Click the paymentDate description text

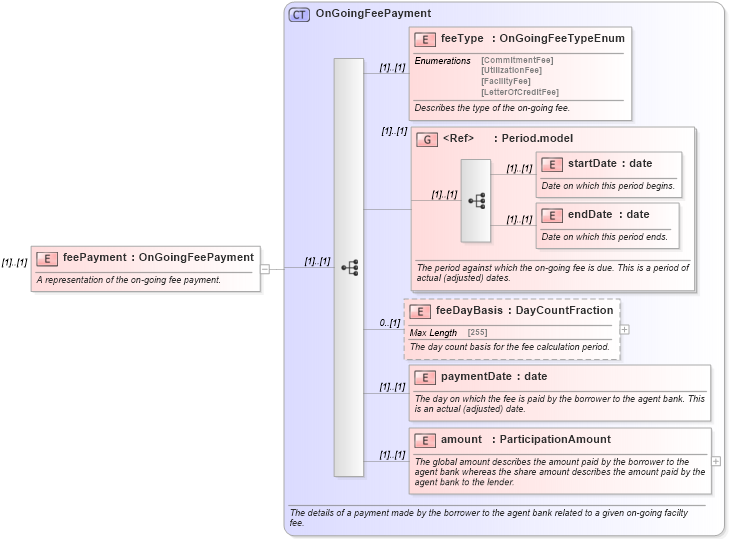pyautogui.click(x=560, y=404)
